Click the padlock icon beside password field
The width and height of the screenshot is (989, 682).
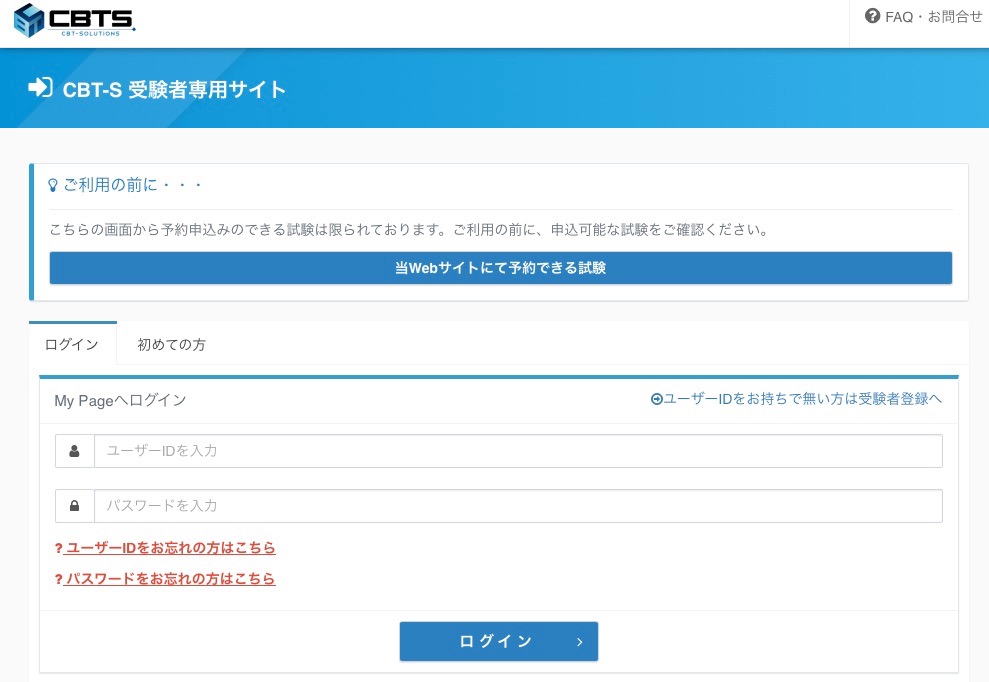point(74,506)
